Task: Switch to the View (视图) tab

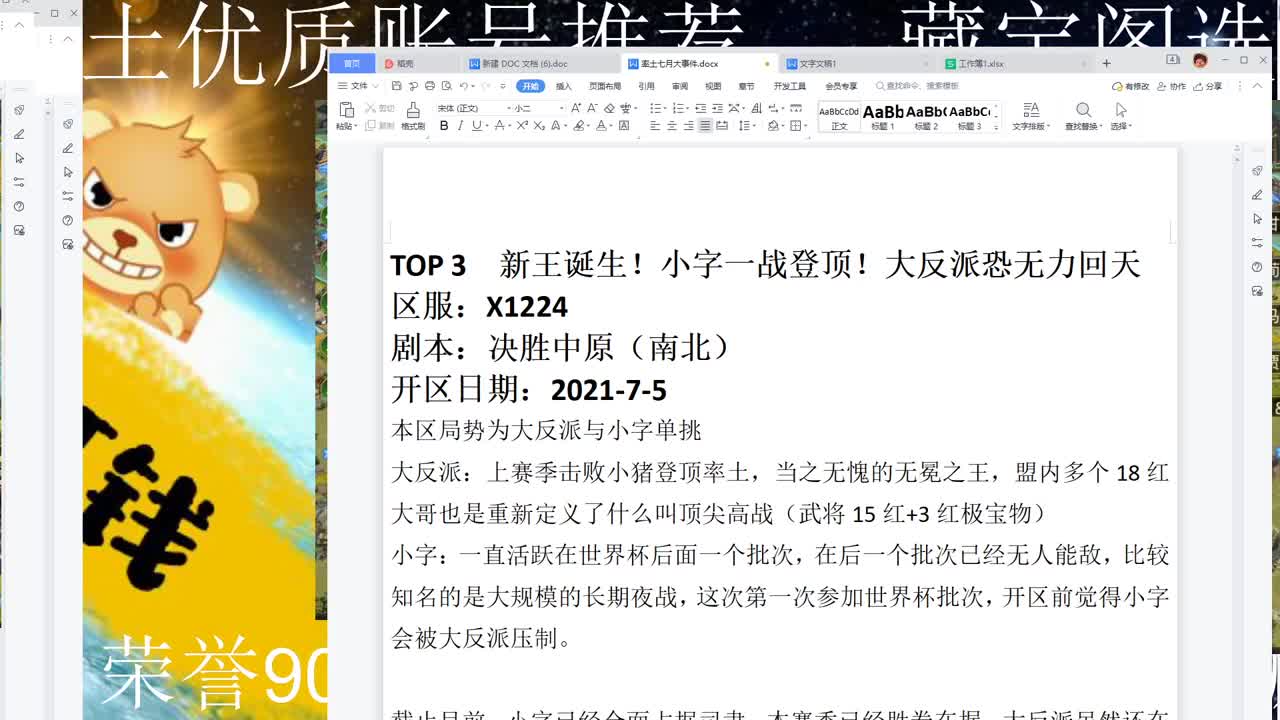Action: [x=713, y=86]
